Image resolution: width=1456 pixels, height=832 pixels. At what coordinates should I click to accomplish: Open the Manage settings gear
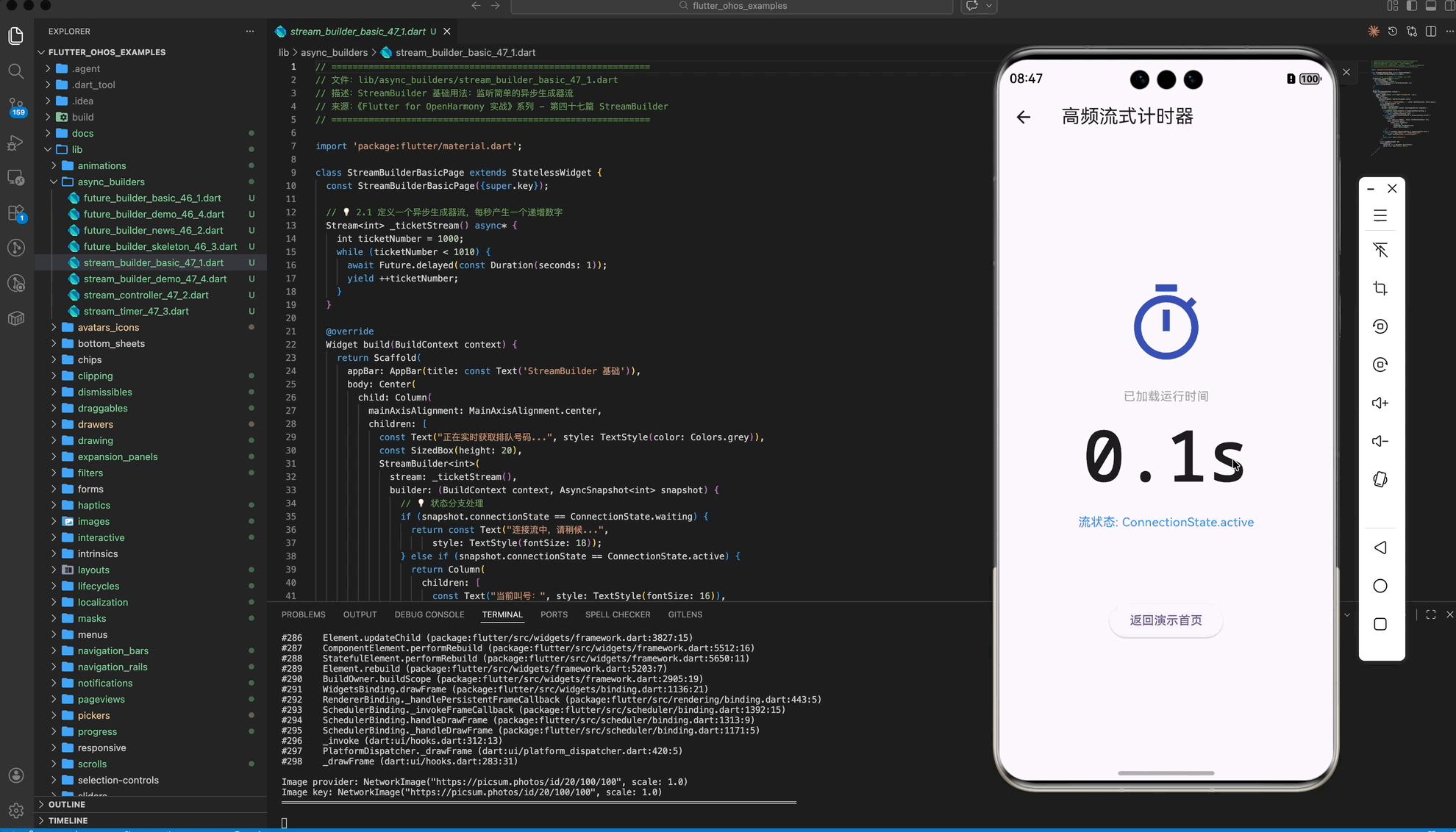(15, 811)
